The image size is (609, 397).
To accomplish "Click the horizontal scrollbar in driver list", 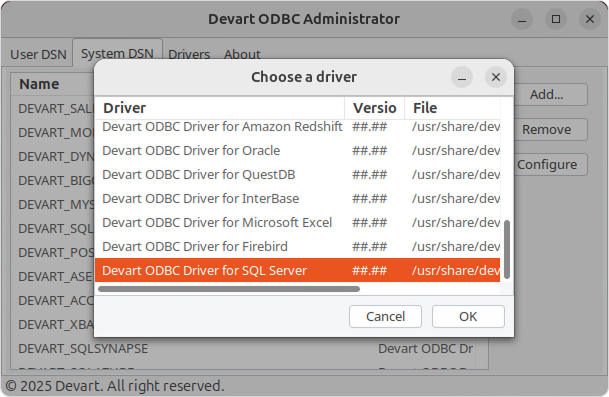I will pos(229,289).
